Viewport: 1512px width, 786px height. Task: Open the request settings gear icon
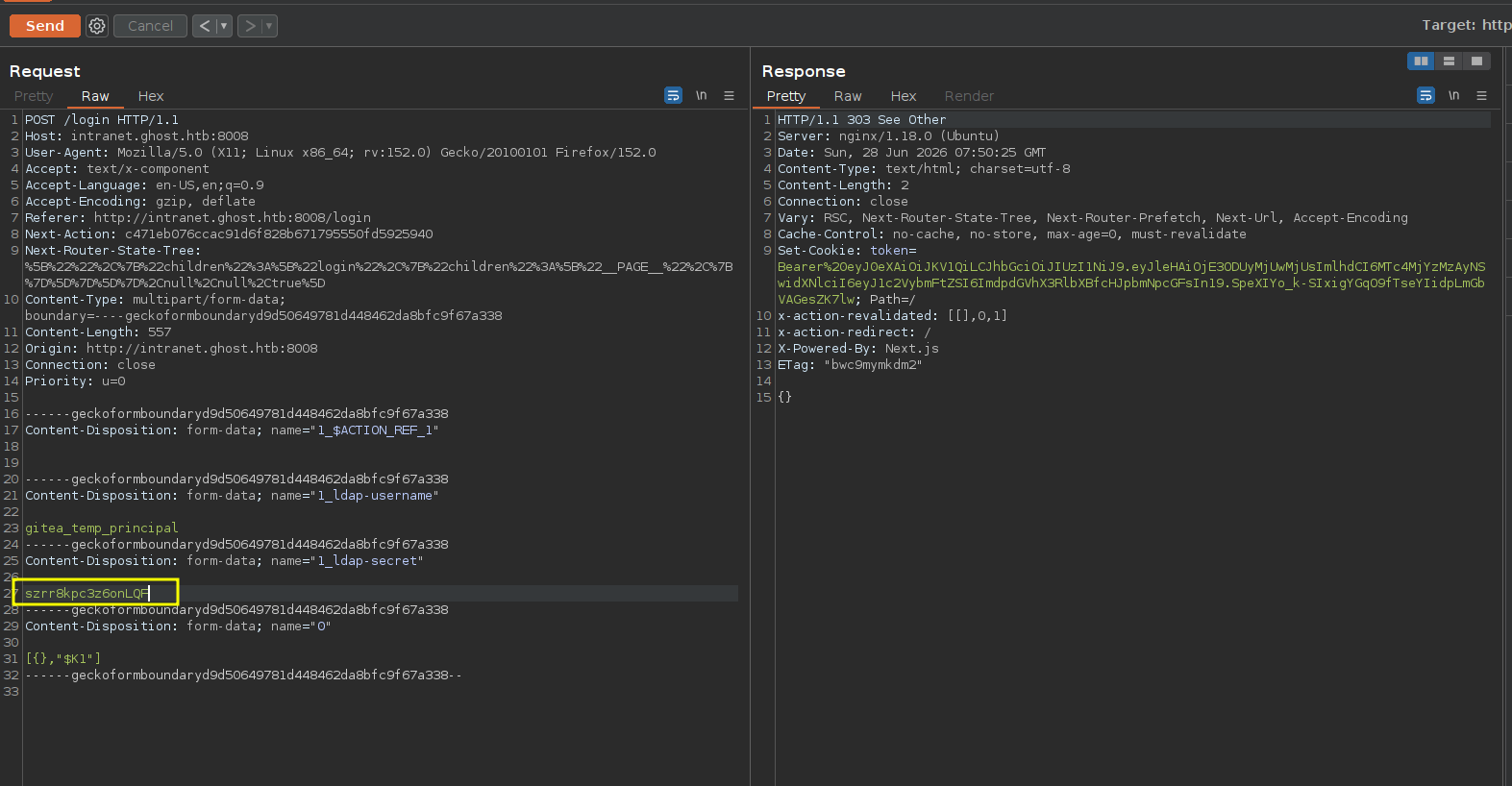[97, 26]
